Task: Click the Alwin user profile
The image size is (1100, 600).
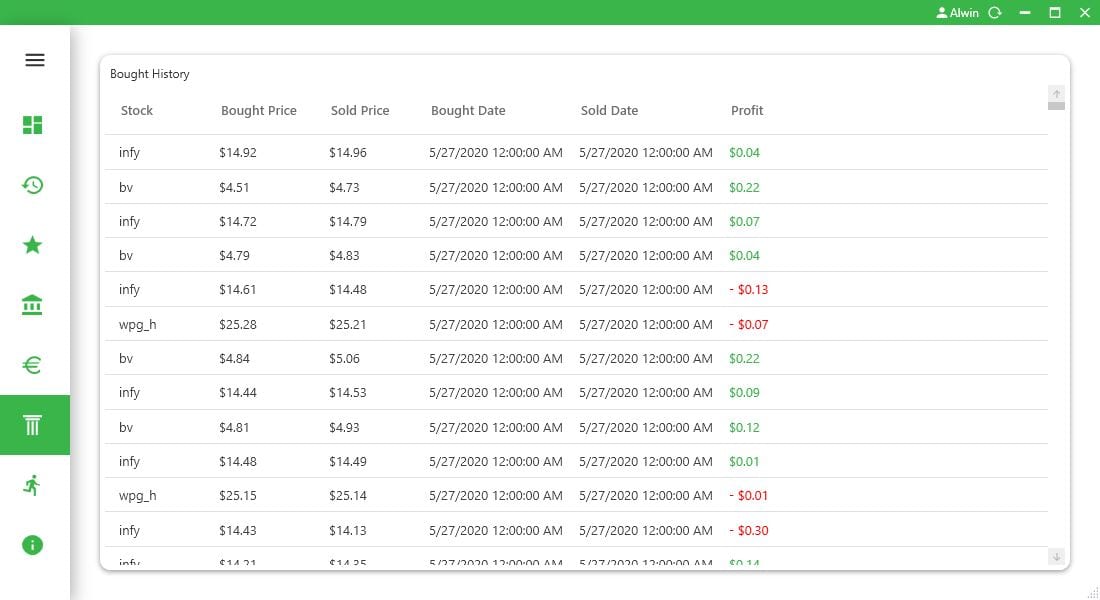Action: coord(958,13)
